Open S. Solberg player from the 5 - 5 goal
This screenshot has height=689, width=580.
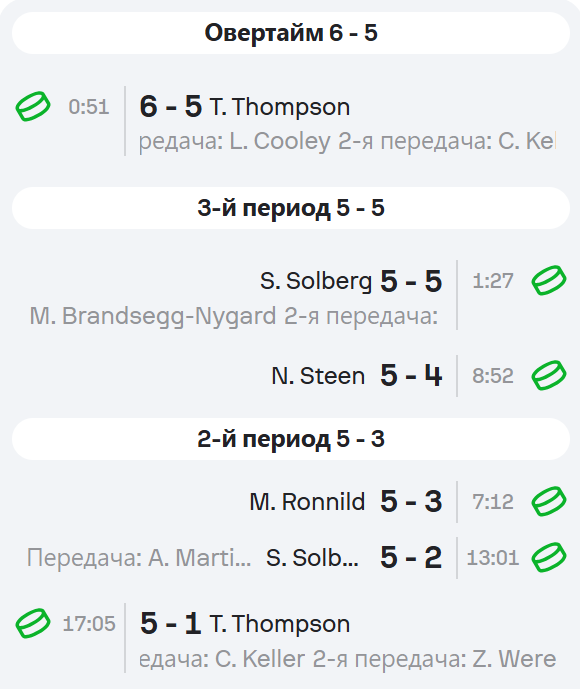pyautogui.click(x=315, y=281)
